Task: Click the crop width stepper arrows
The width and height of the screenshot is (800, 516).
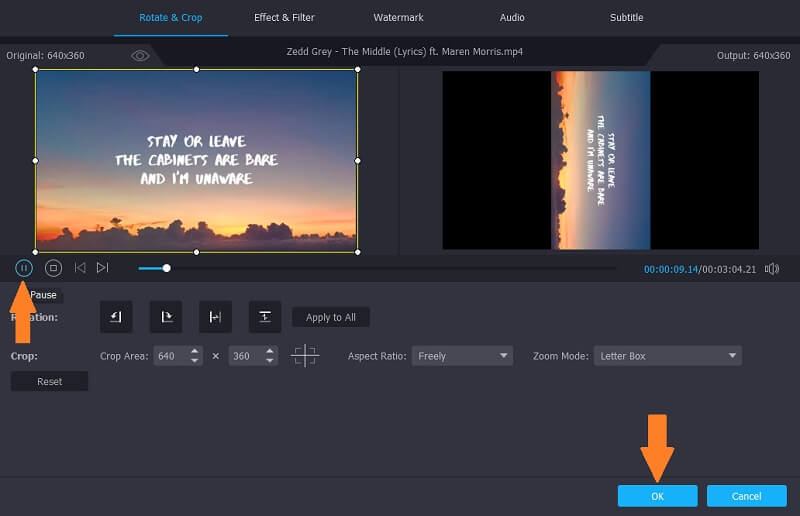Action: 195,356
